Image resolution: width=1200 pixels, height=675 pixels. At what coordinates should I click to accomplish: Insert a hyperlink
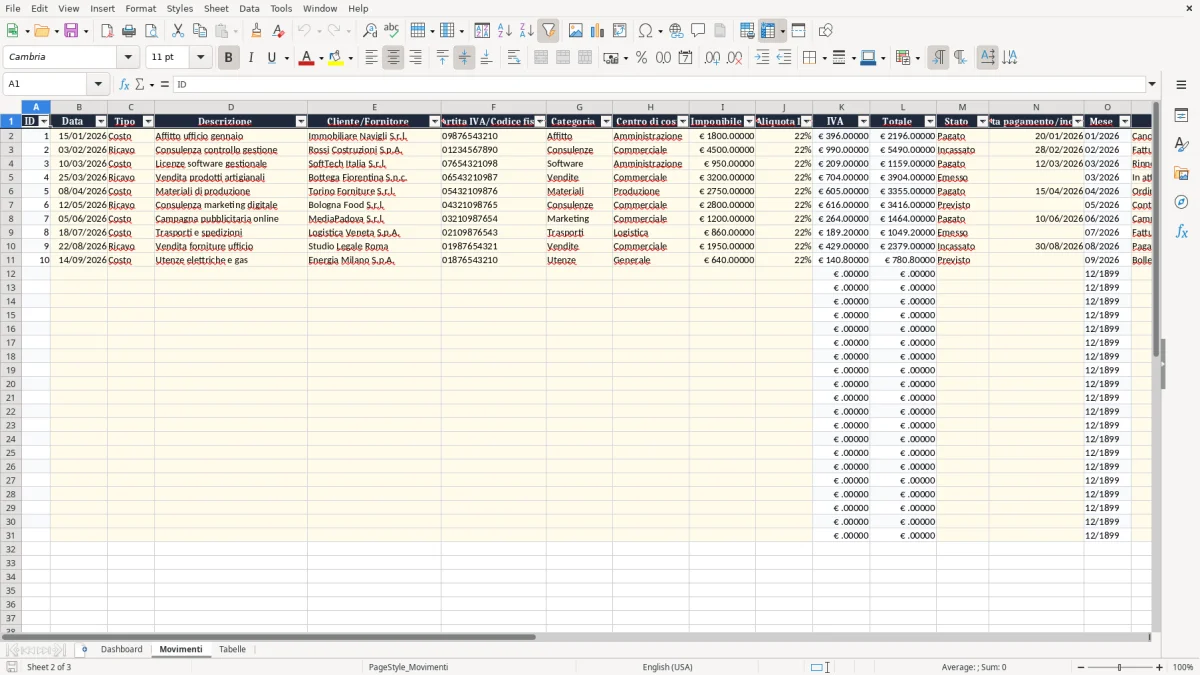coord(676,31)
